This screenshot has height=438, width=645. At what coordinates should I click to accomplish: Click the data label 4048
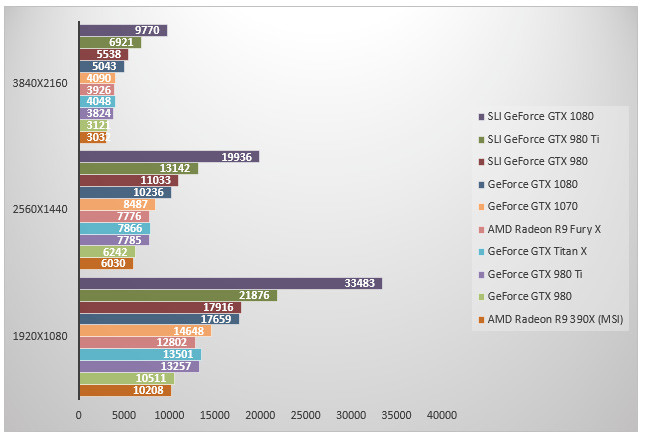99,101
